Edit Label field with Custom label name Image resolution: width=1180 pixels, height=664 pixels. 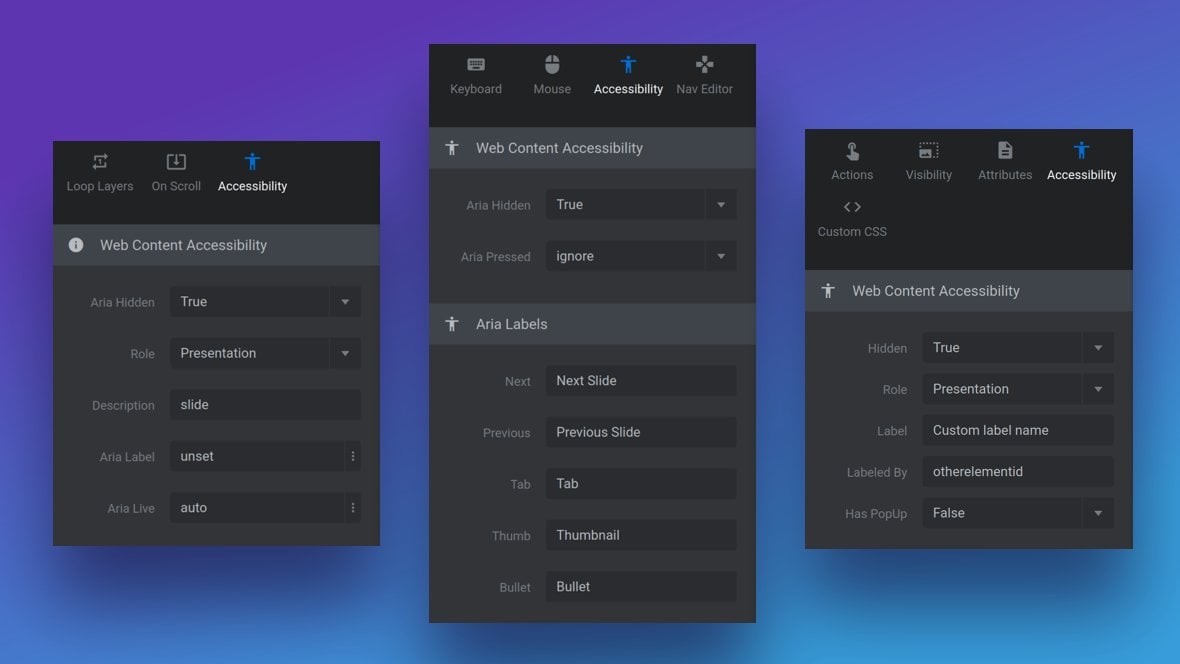[1017, 431]
